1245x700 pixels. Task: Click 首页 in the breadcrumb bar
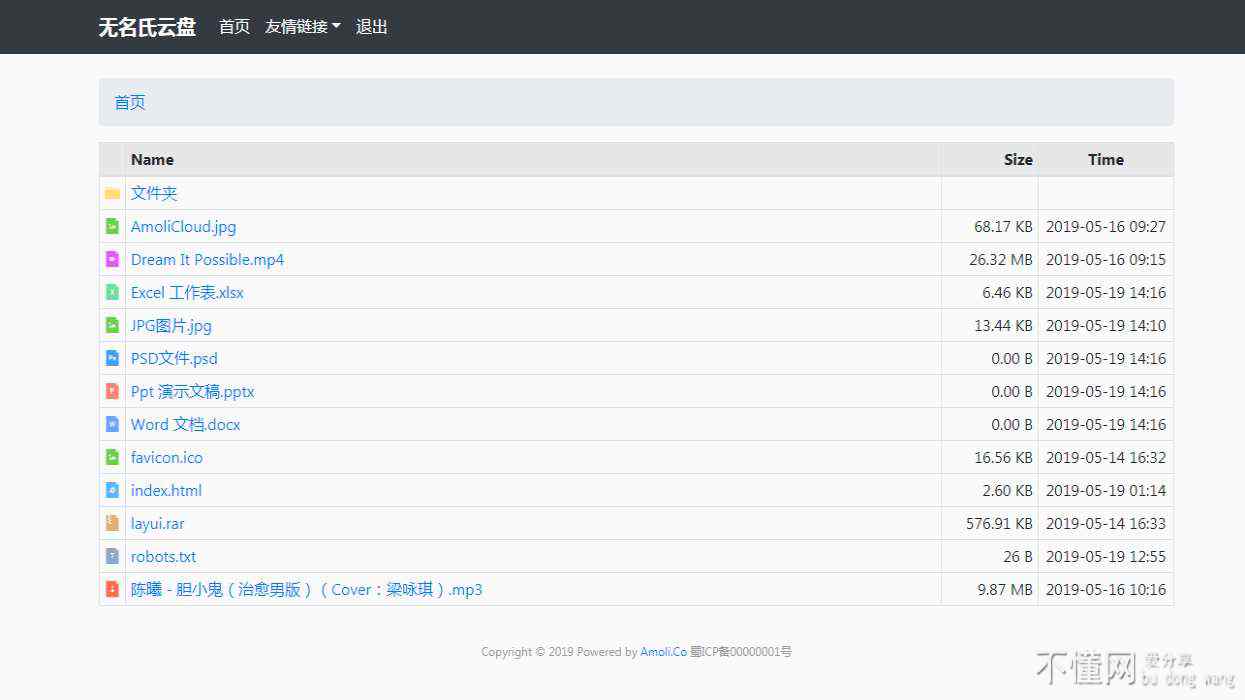click(130, 102)
